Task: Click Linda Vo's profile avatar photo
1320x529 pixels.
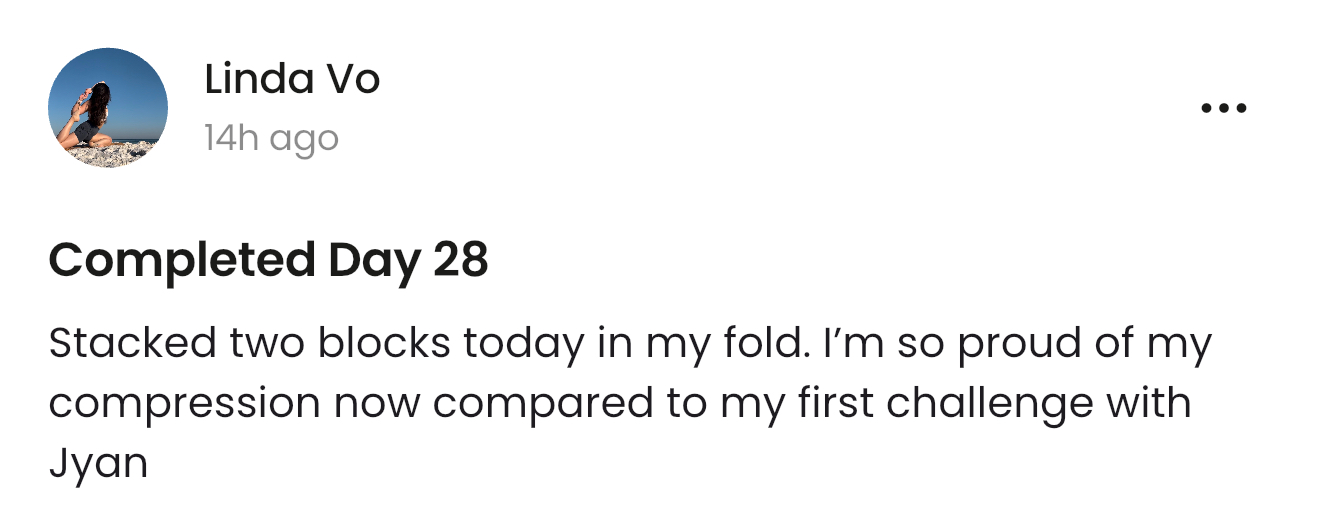Action: pos(108,108)
